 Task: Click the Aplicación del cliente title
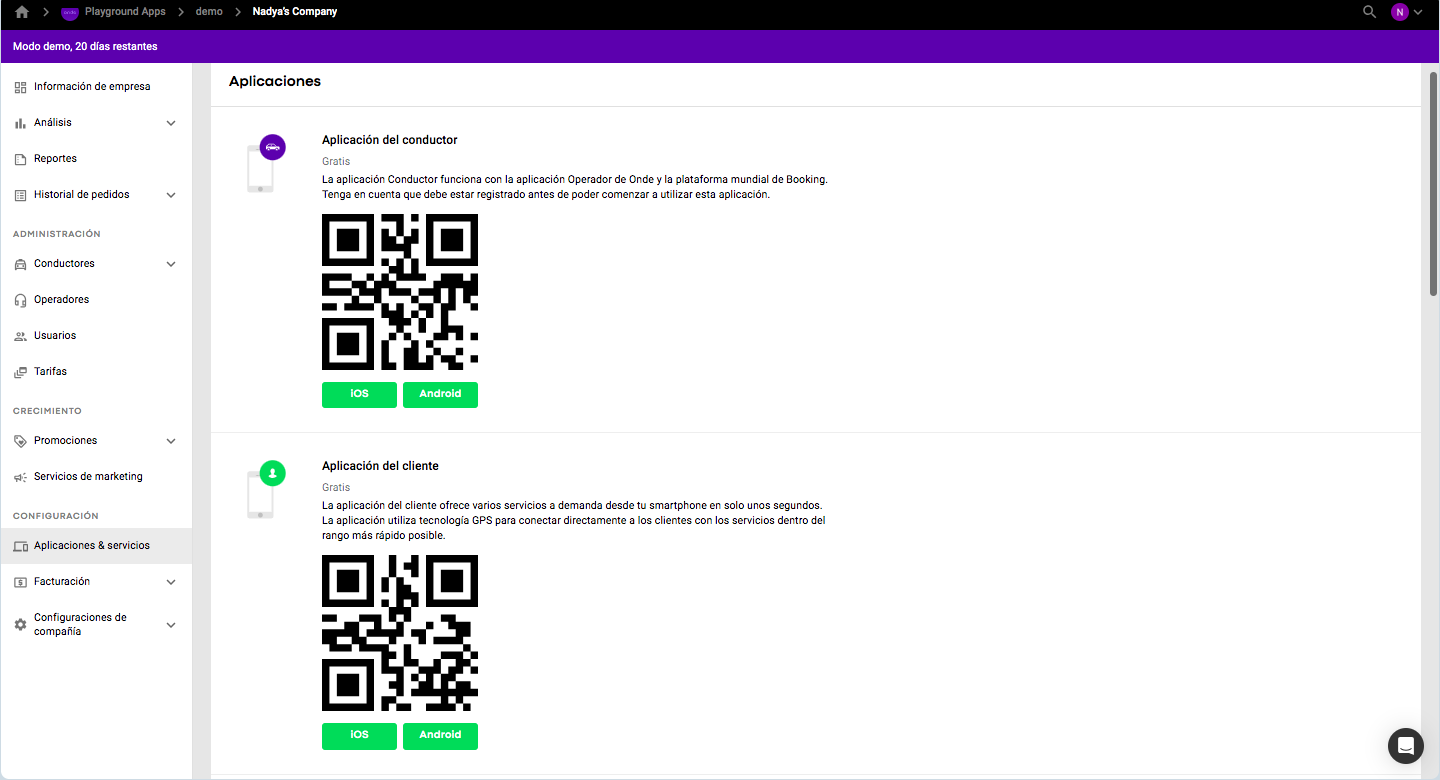[380, 466]
